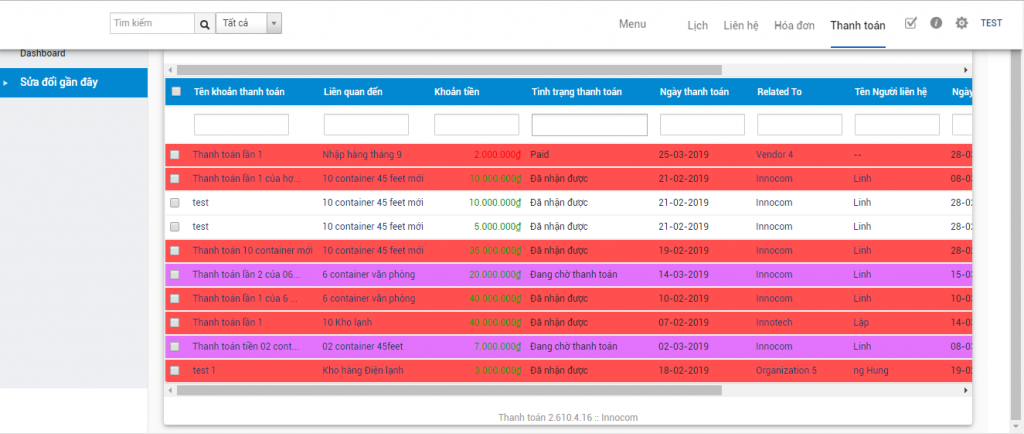1024x434 pixels.
Task: Open the checklist tasks icon
Action: (911, 23)
